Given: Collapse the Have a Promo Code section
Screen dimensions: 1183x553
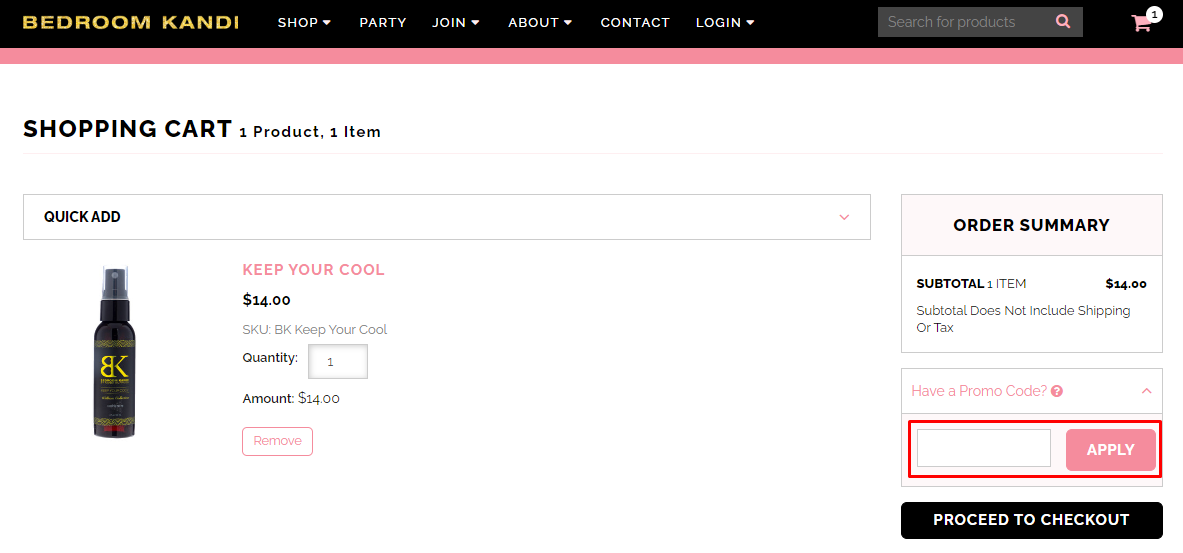Looking at the screenshot, I should 1146,391.
